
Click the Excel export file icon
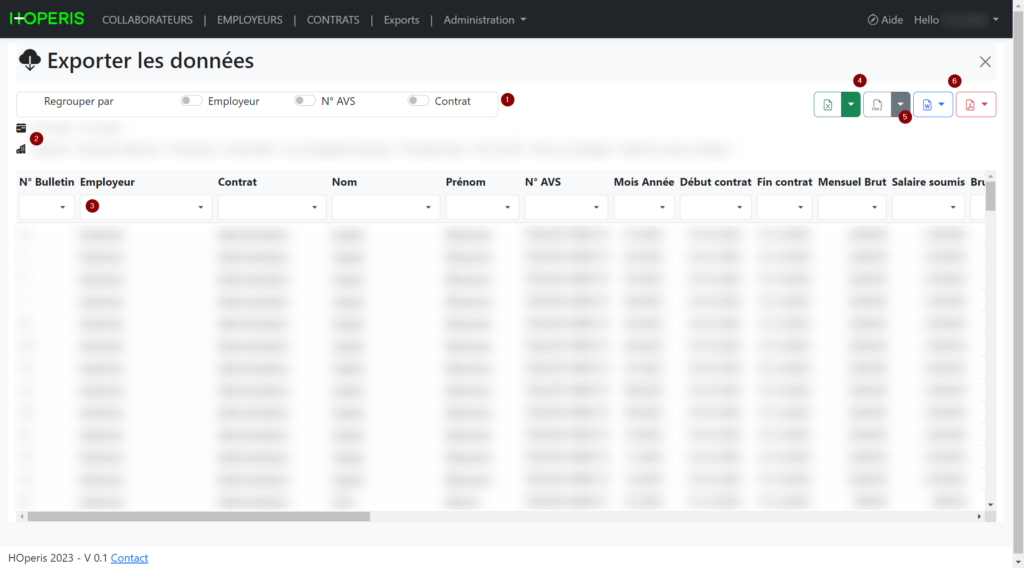[x=828, y=105]
